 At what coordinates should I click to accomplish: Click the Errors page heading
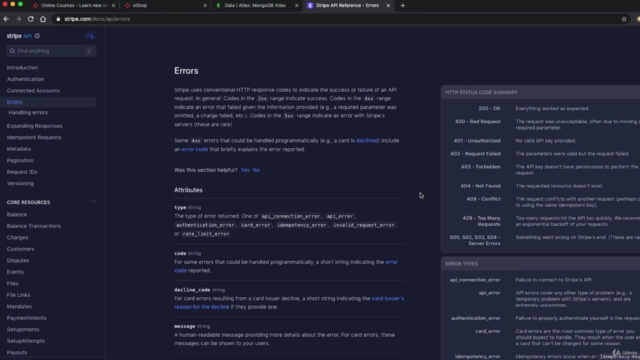pyautogui.click(x=186, y=71)
